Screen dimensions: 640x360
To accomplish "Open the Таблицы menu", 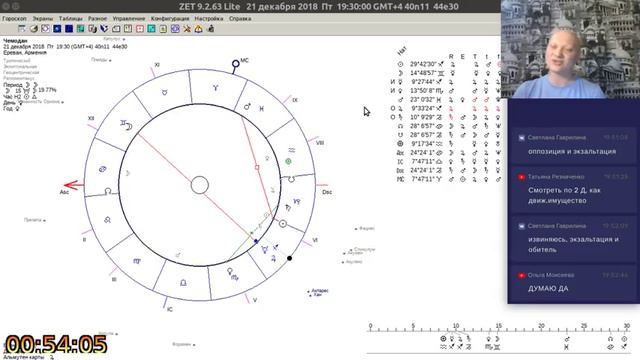I will [x=71, y=18].
